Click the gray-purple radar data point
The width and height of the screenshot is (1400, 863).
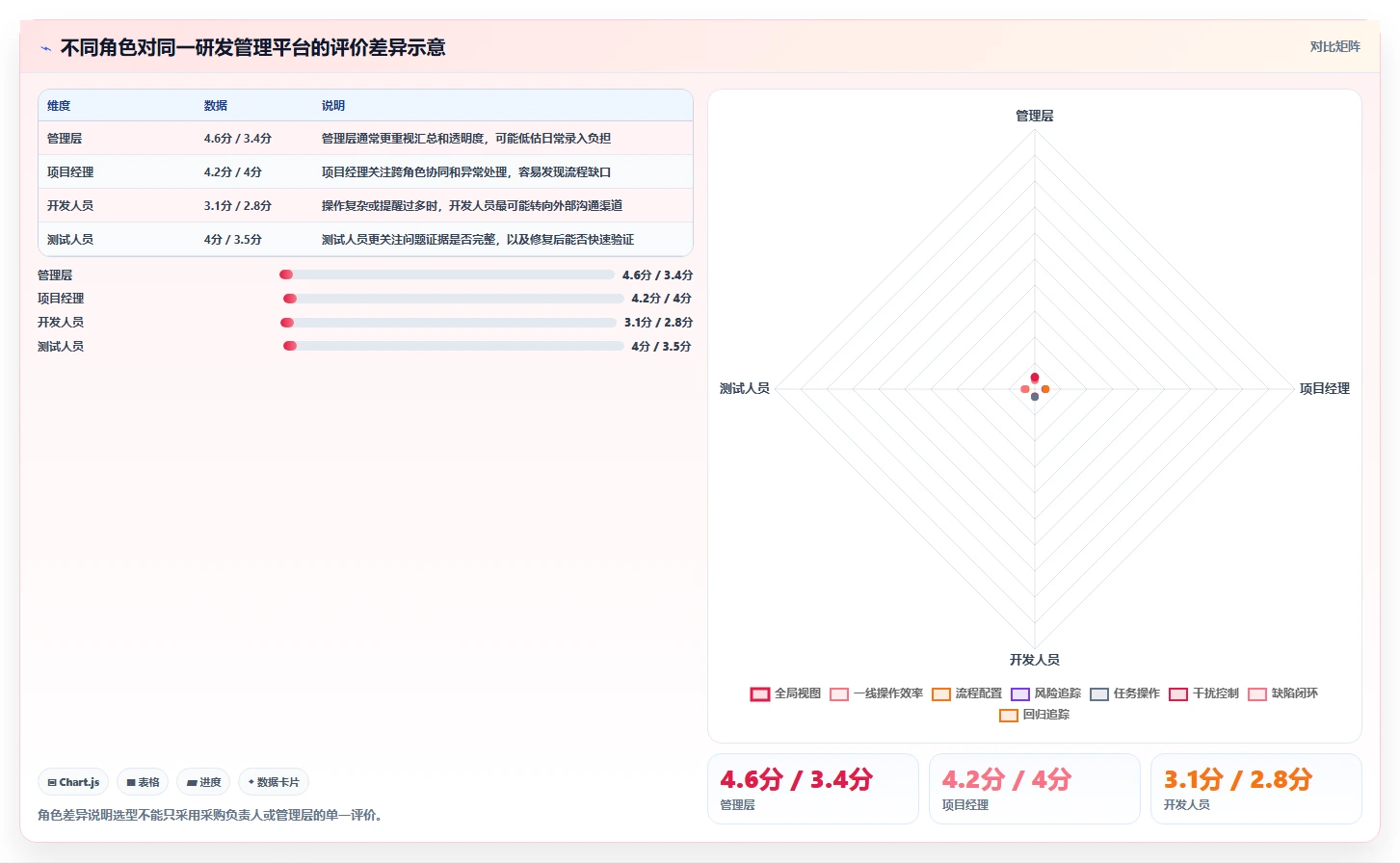point(1035,396)
